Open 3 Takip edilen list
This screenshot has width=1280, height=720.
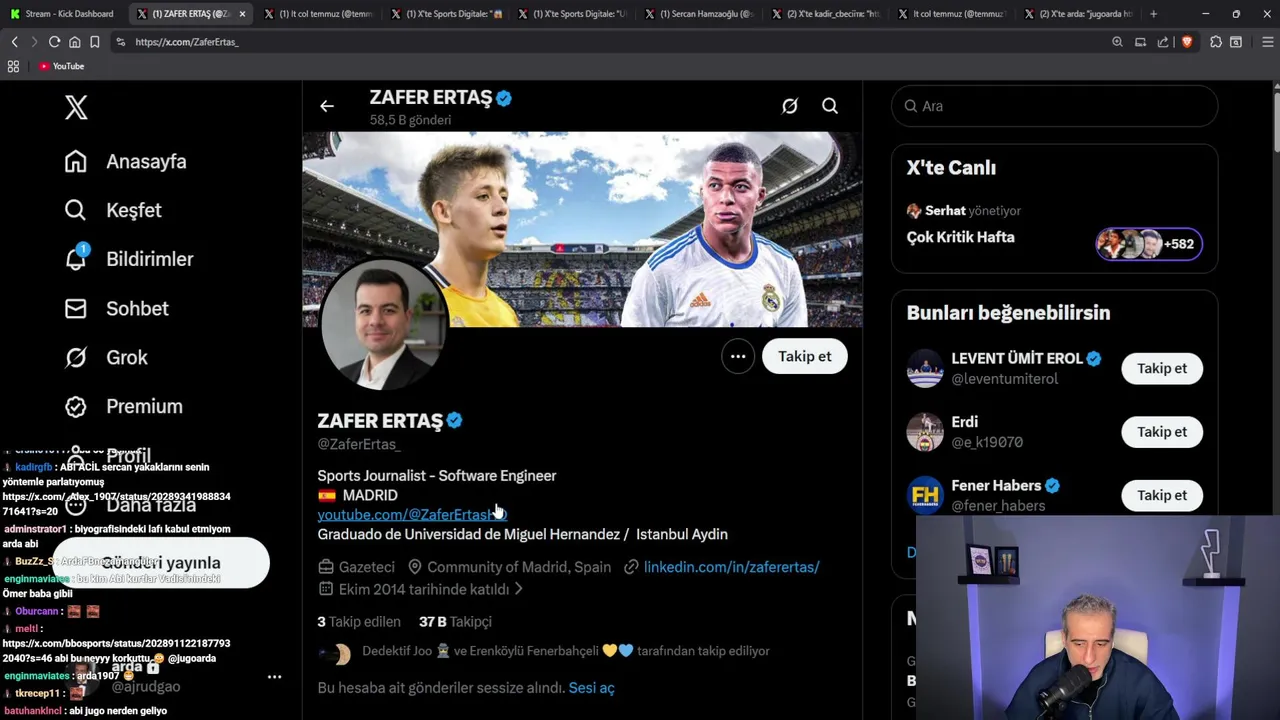(359, 621)
